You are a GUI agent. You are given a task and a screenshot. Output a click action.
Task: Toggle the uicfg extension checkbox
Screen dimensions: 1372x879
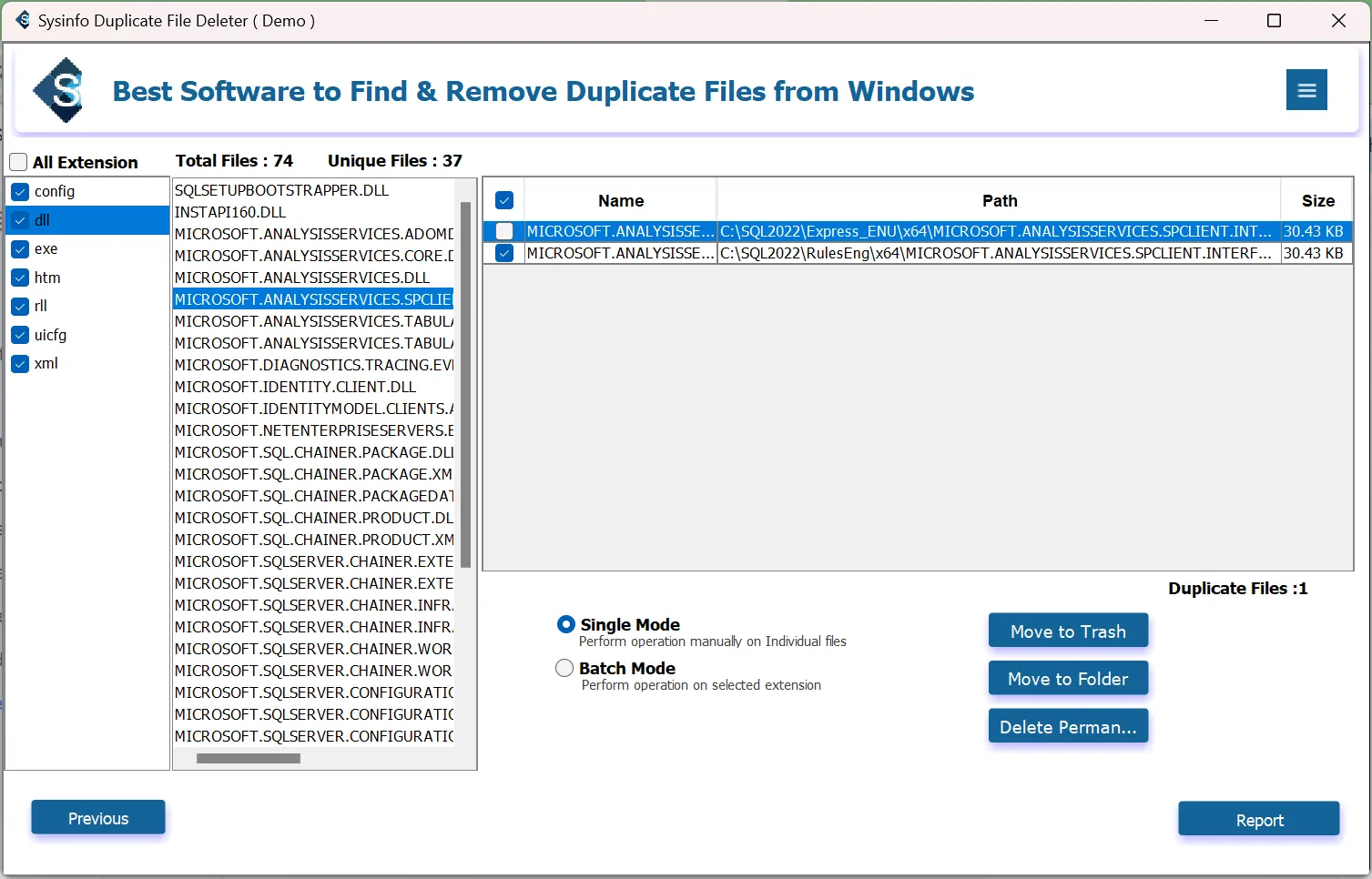(x=20, y=336)
